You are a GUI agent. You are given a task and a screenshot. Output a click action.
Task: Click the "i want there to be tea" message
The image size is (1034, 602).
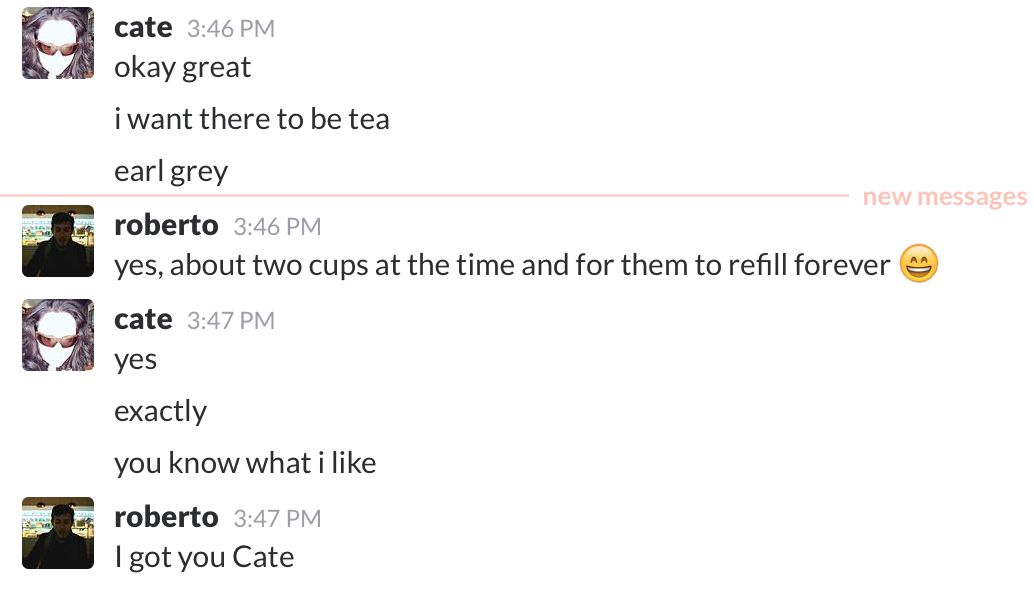252,120
